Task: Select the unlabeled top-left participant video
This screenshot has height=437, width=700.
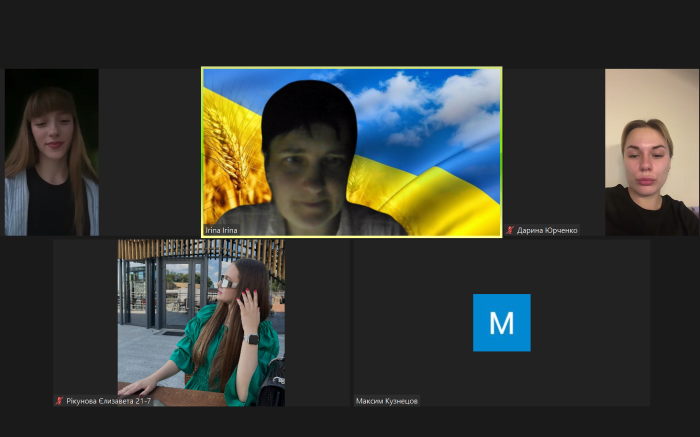Action: [x=51, y=152]
